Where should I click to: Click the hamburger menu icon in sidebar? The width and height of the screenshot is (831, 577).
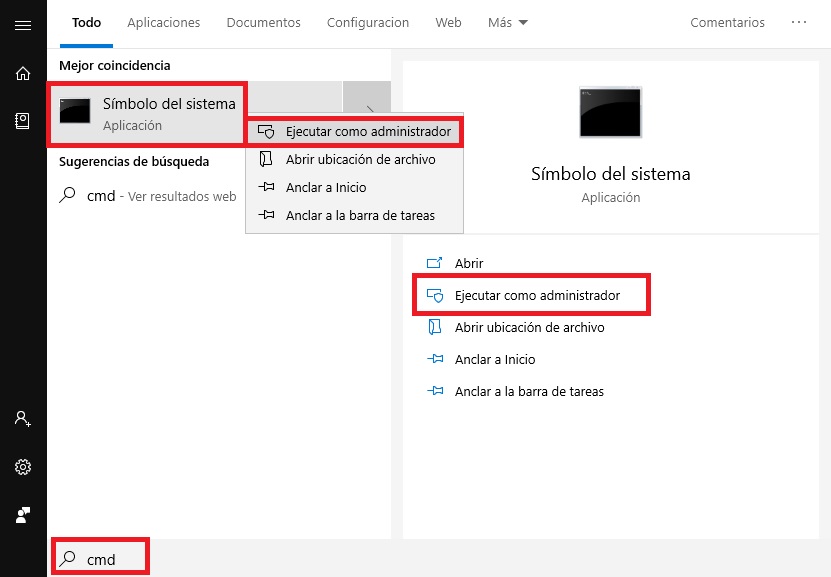(22, 24)
